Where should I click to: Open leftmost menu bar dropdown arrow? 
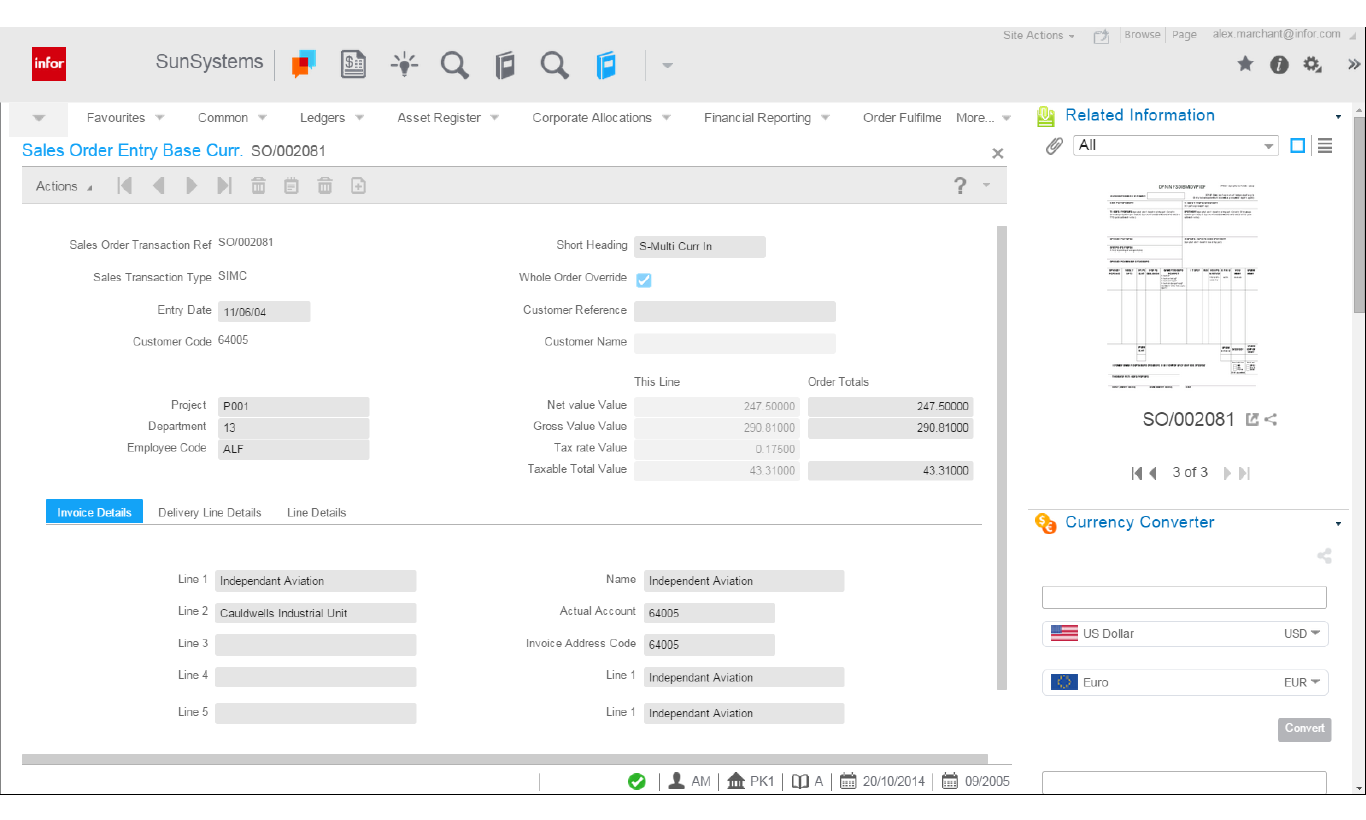click(x=39, y=118)
